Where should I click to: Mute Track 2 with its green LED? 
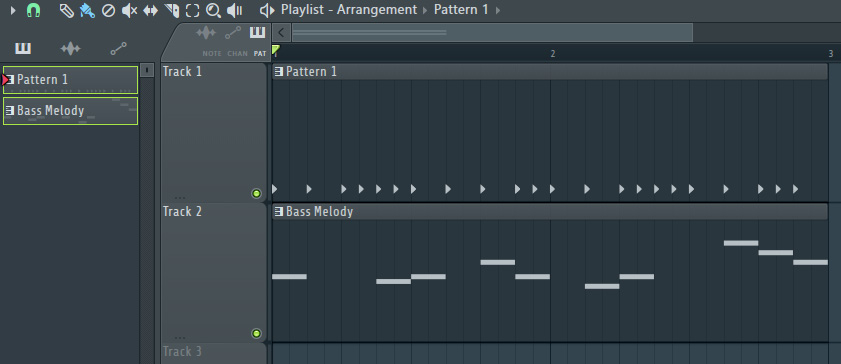click(256, 334)
